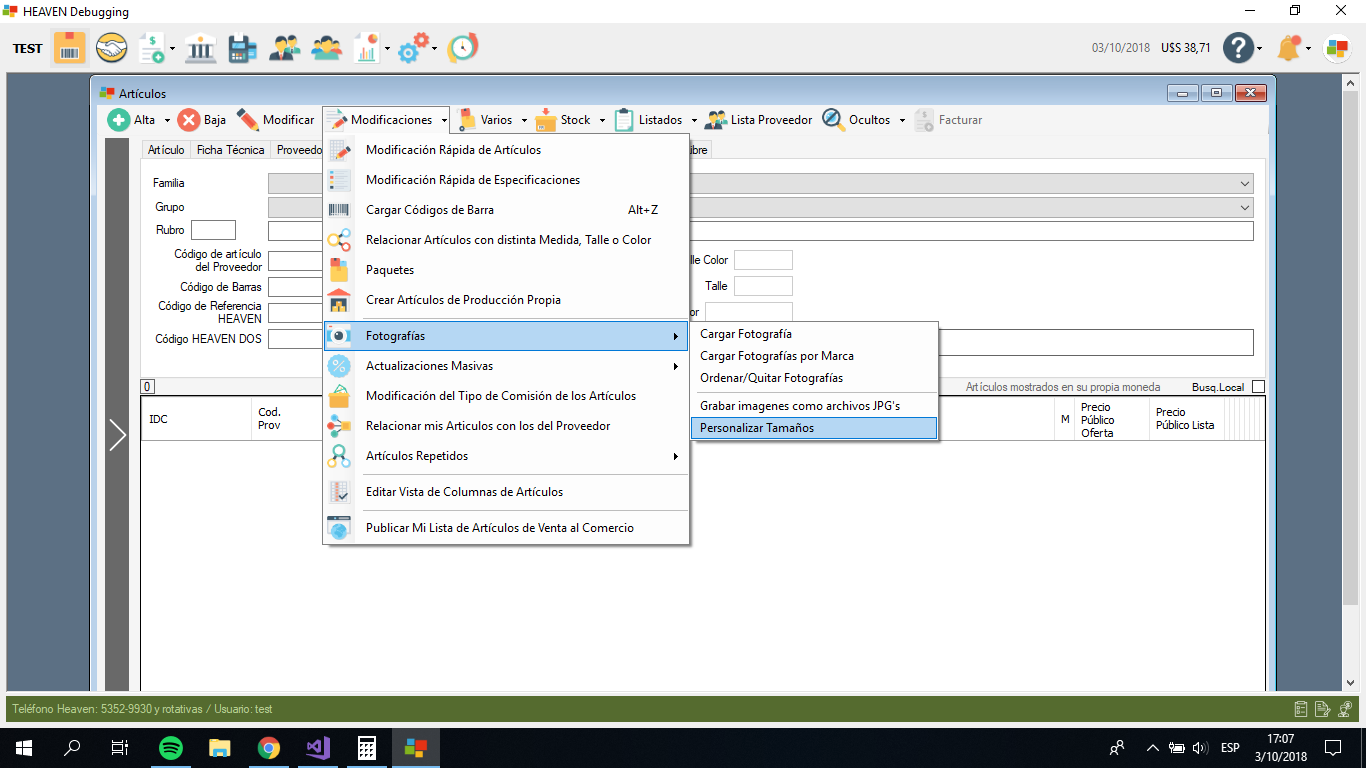Choose Paquetes menu entry

point(506,270)
